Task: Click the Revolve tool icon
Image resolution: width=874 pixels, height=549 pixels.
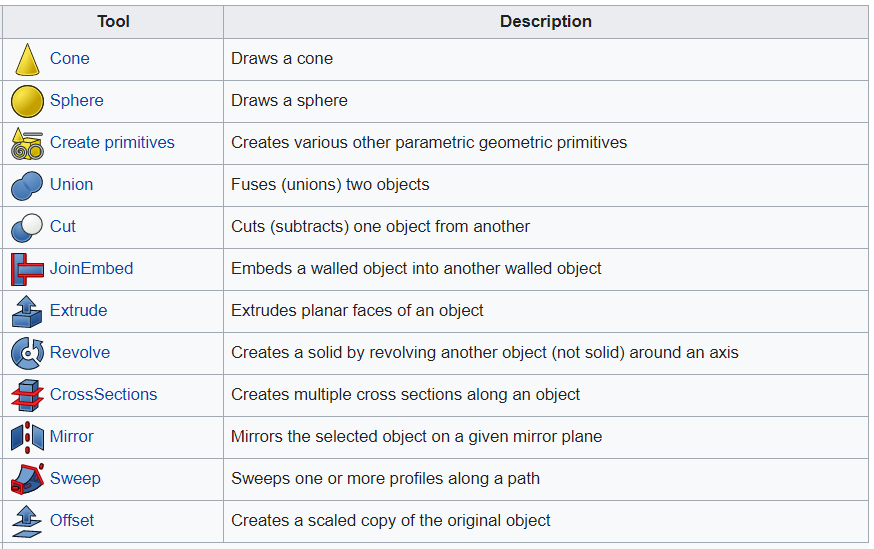Action: [27, 353]
